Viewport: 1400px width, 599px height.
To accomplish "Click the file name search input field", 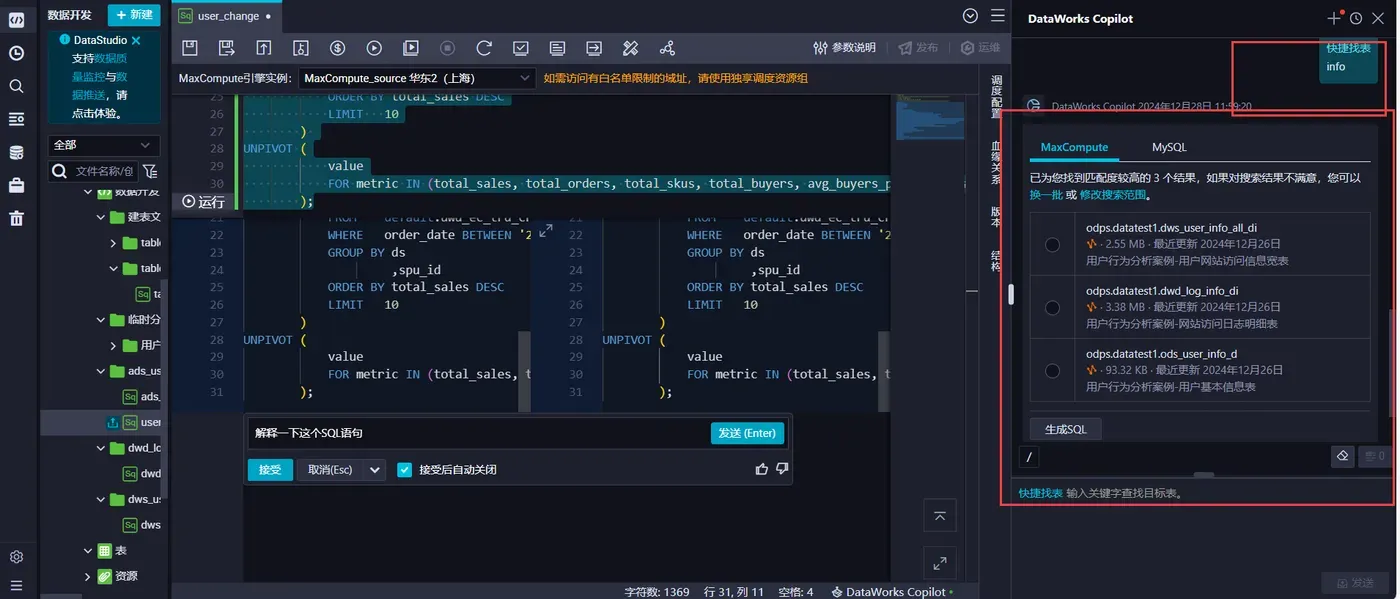I will (x=104, y=172).
